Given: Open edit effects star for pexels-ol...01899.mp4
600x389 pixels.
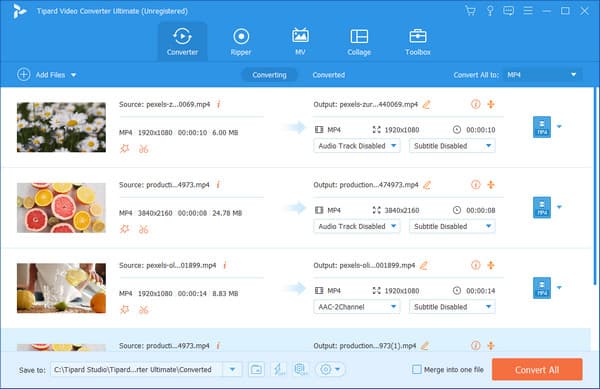Looking at the screenshot, I should point(125,309).
